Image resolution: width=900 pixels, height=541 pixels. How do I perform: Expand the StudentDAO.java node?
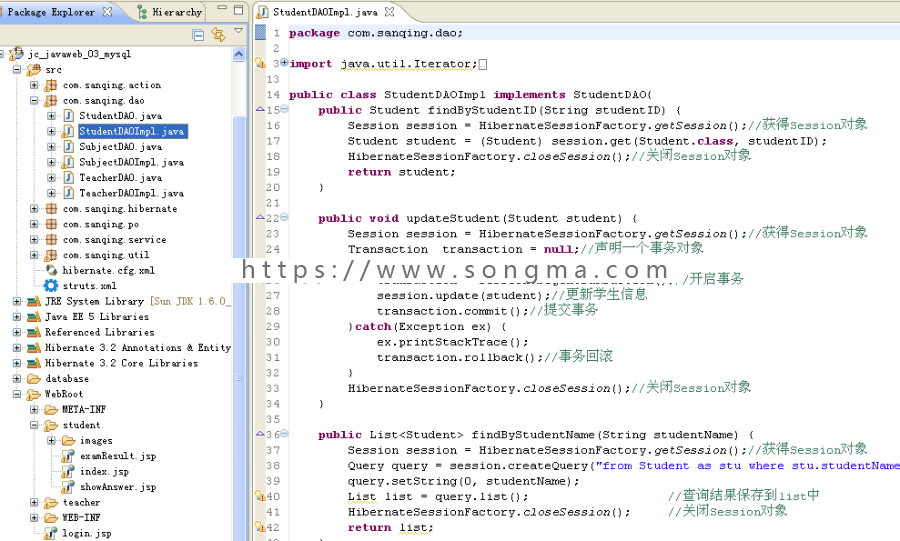pyautogui.click(x=51, y=116)
